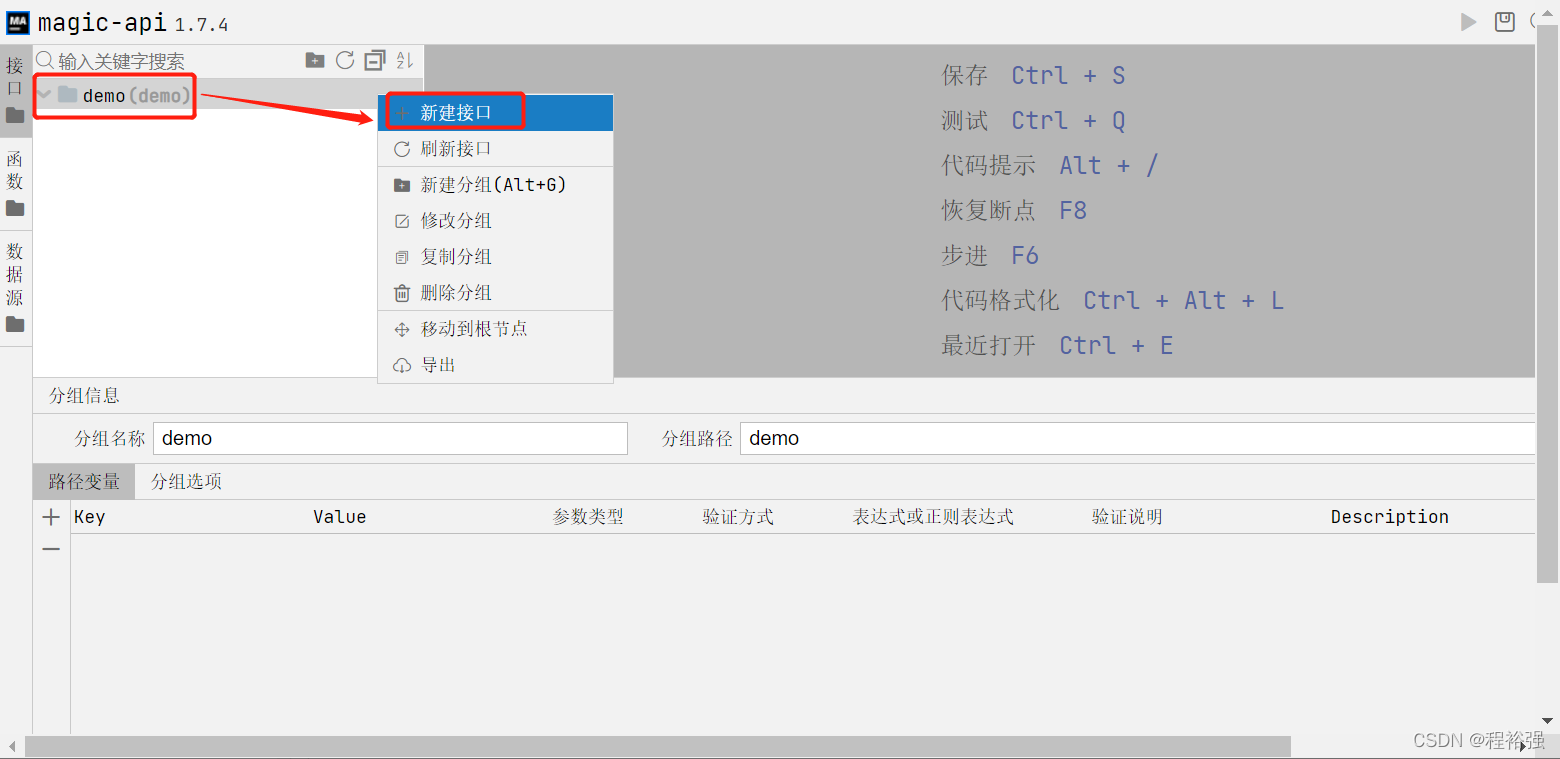Click the 代码提示 Alt + / hint
Image resolution: width=1560 pixels, height=759 pixels.
click(1049, 166)
